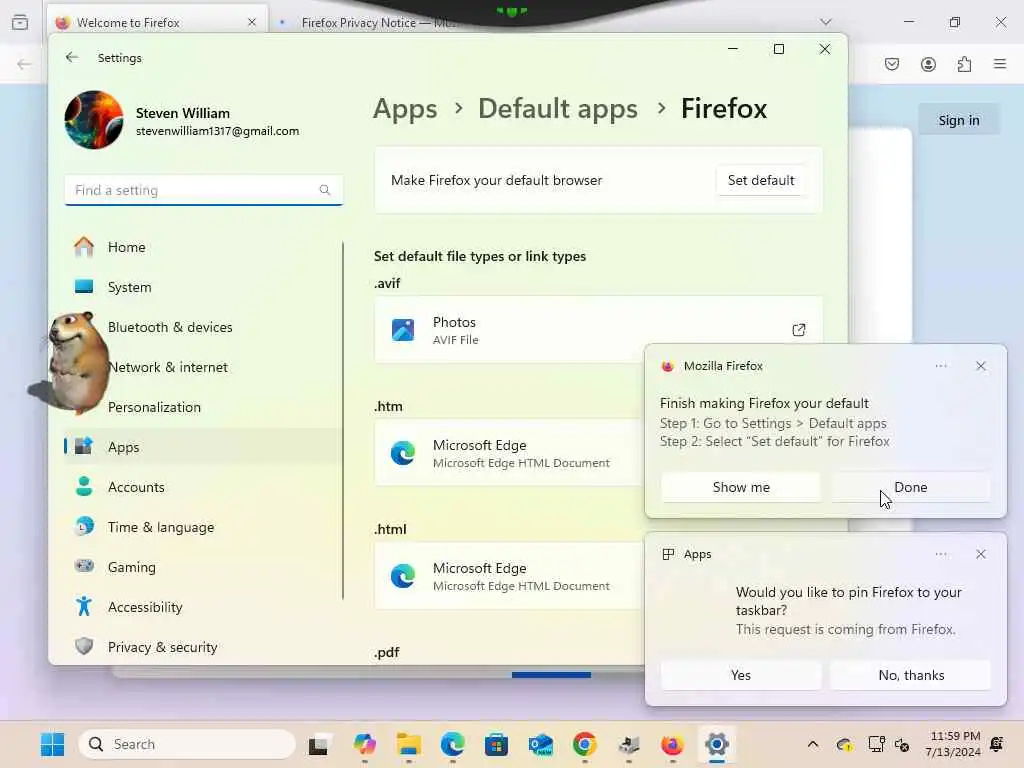Launch Google Chrome from taskbar
1024x768 pixels.
584,744
